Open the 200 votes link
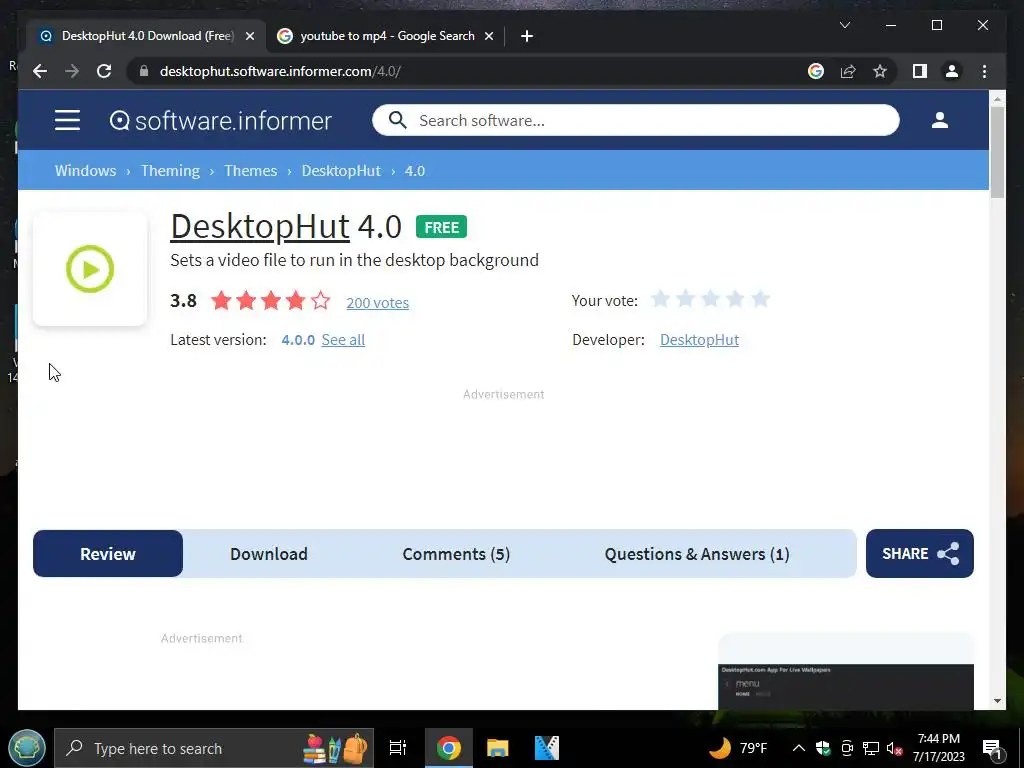Screen dimensions: 1024x768 tap(377, 302)
